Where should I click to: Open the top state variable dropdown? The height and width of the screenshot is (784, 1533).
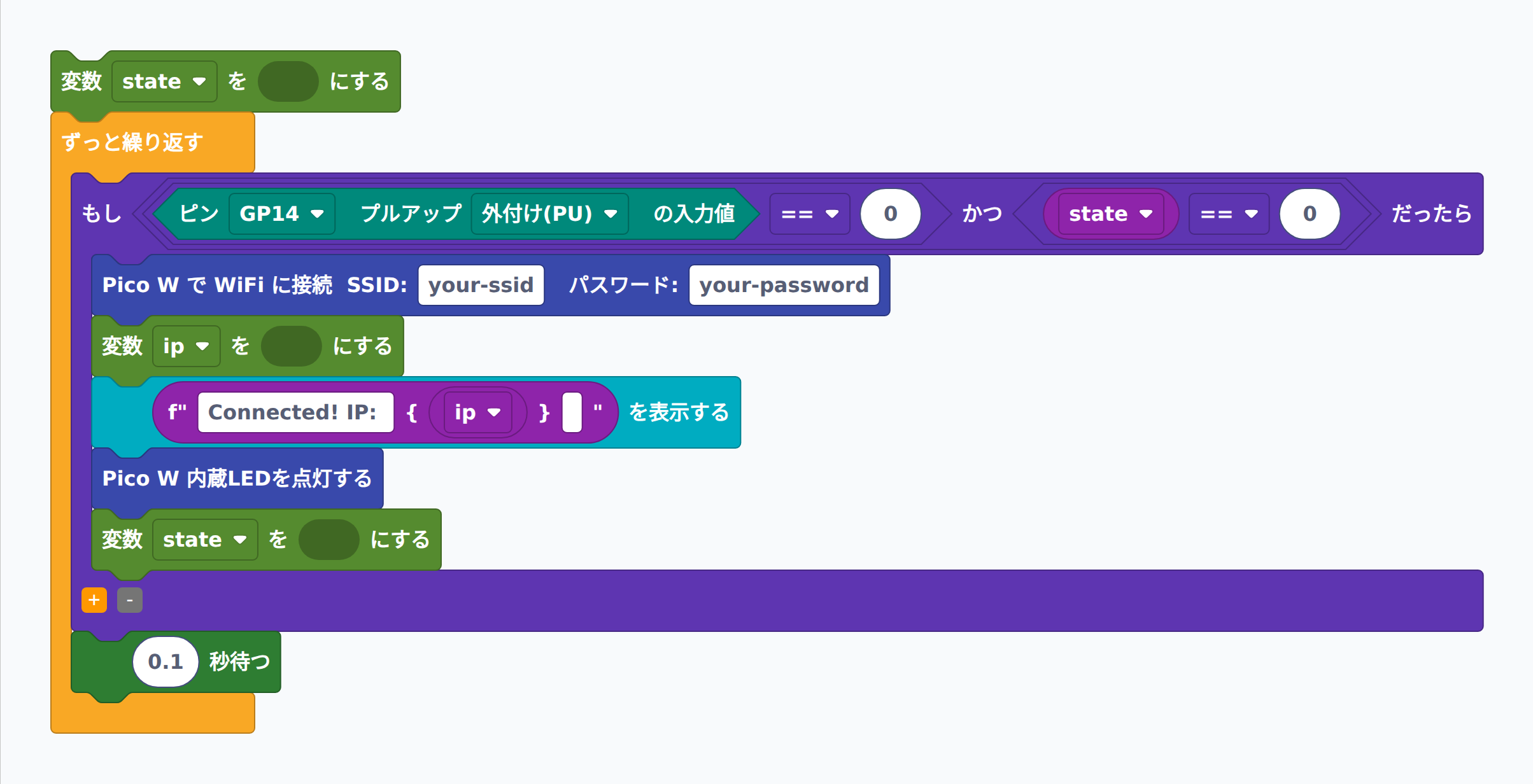[164, 81]
